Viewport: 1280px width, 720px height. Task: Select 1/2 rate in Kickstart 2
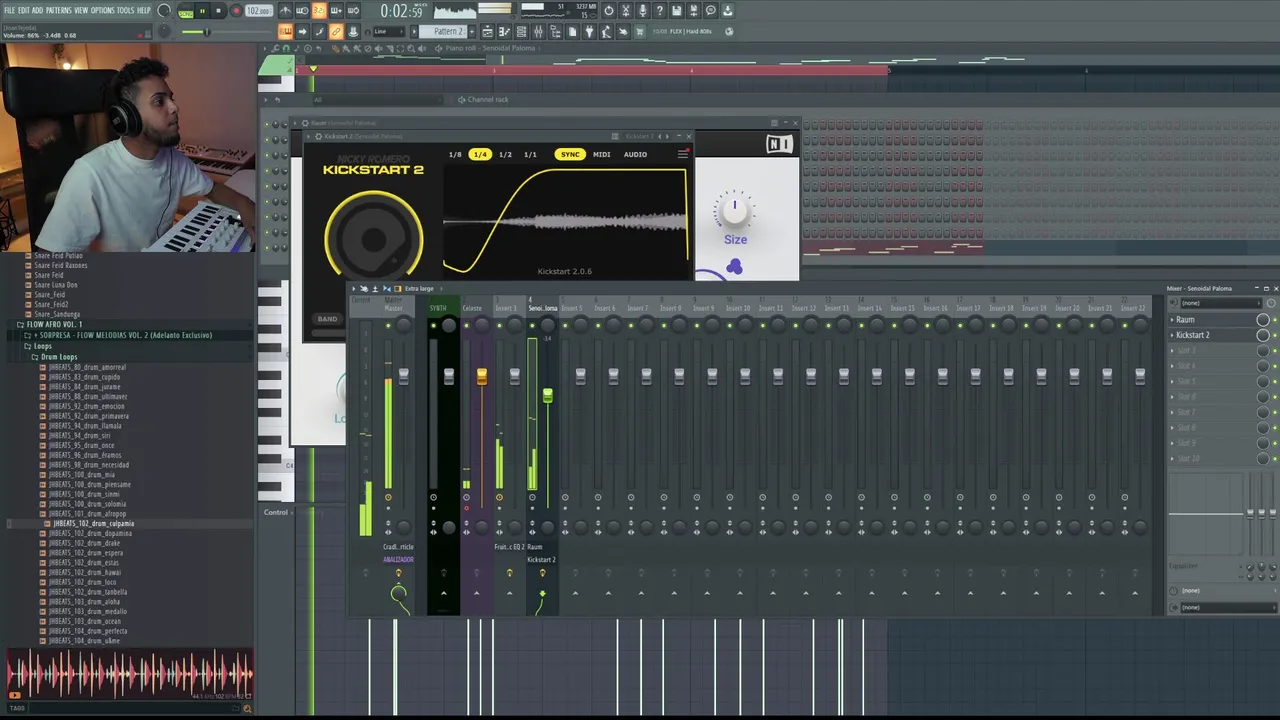click(x=505, y=154)
